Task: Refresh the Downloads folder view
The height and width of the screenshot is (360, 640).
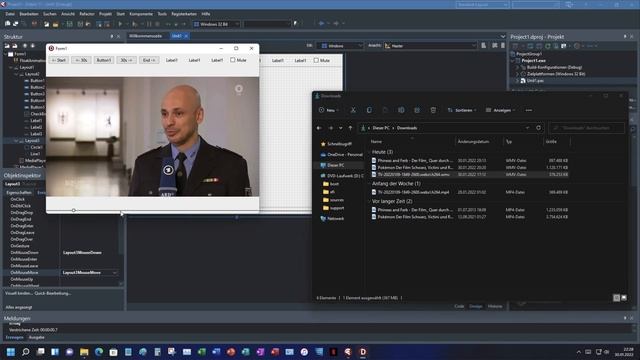Action: coord(538,128)
